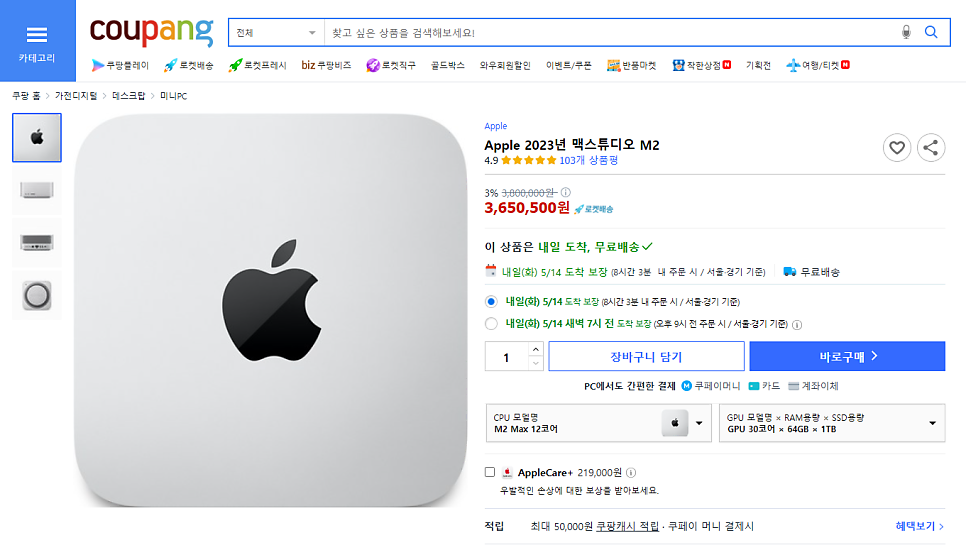Open 로켓배송 in the navigation bar
Screen dimensions: 966x550
tap(189, 65)
